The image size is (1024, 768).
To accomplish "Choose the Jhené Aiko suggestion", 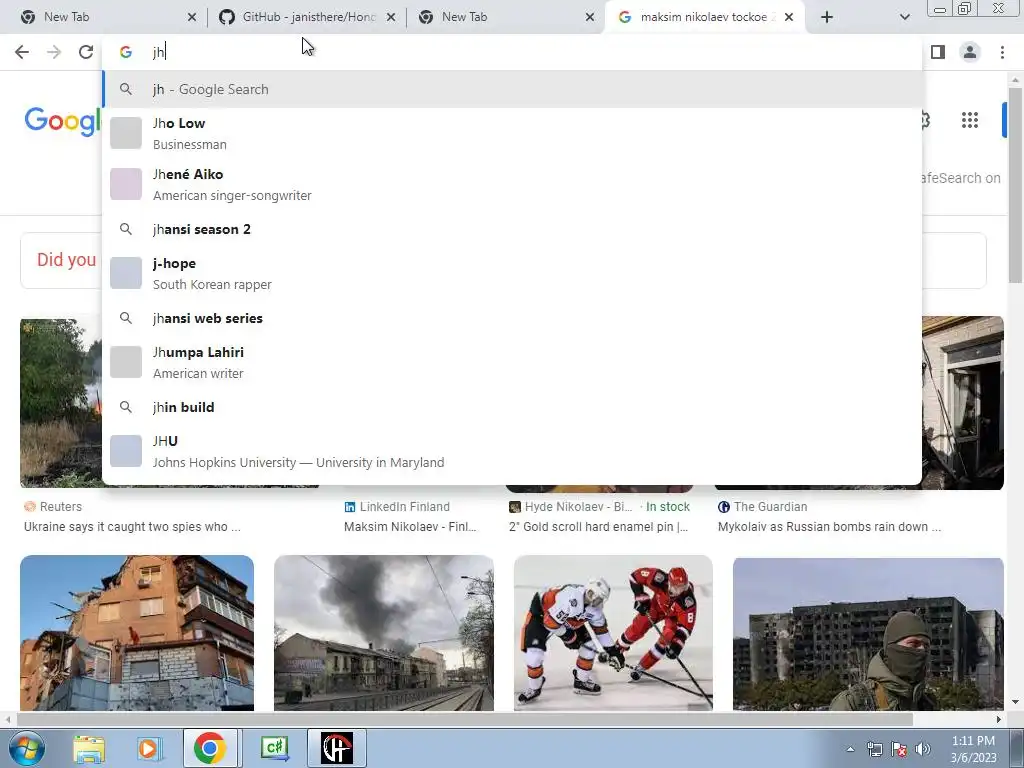I will 512,184.
